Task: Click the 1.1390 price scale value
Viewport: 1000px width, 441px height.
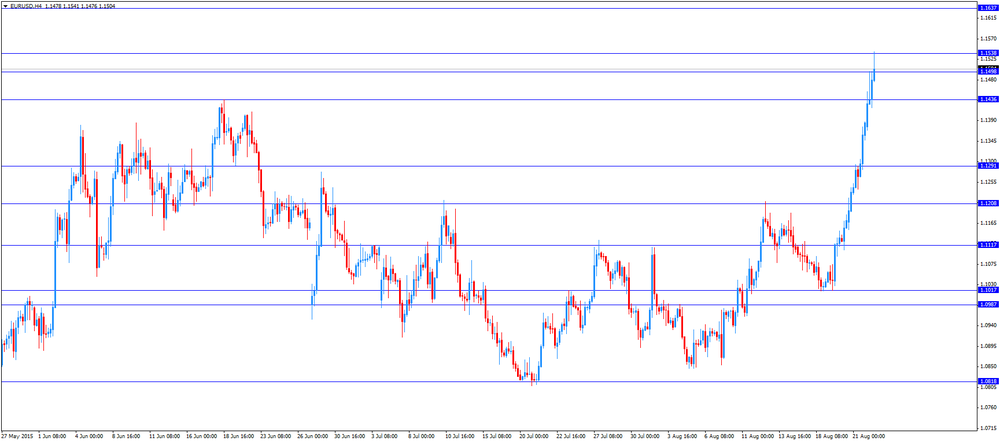Action: [989, 120]
